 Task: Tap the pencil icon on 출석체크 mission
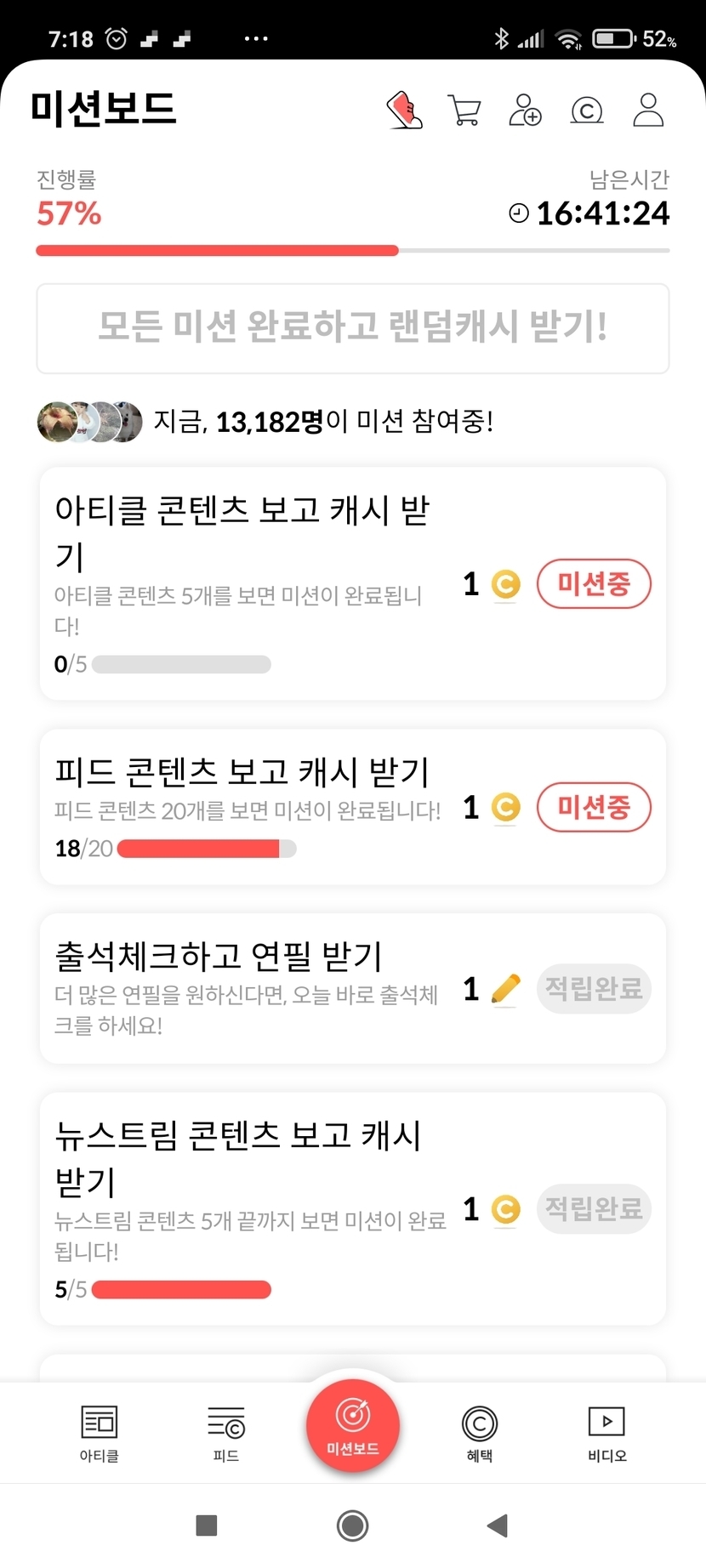(x=506, y=989)
